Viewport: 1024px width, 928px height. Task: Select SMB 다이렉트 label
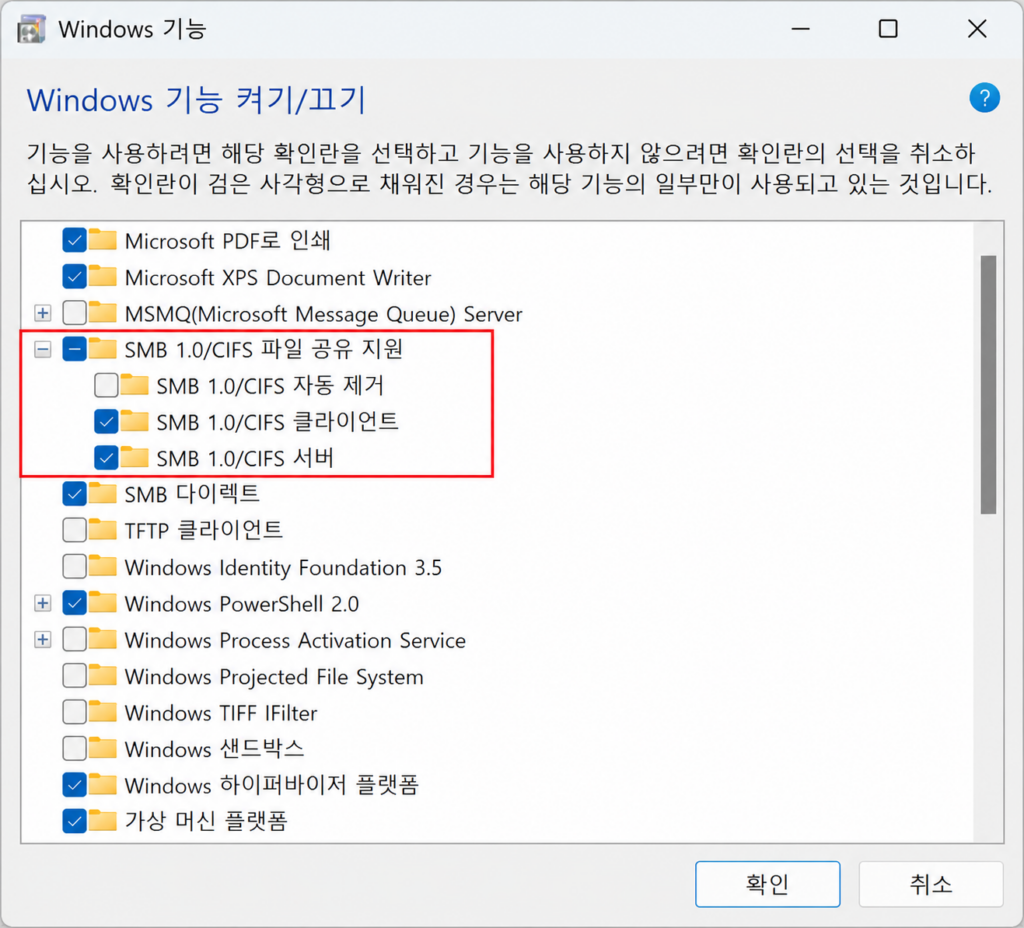point(192,494)
